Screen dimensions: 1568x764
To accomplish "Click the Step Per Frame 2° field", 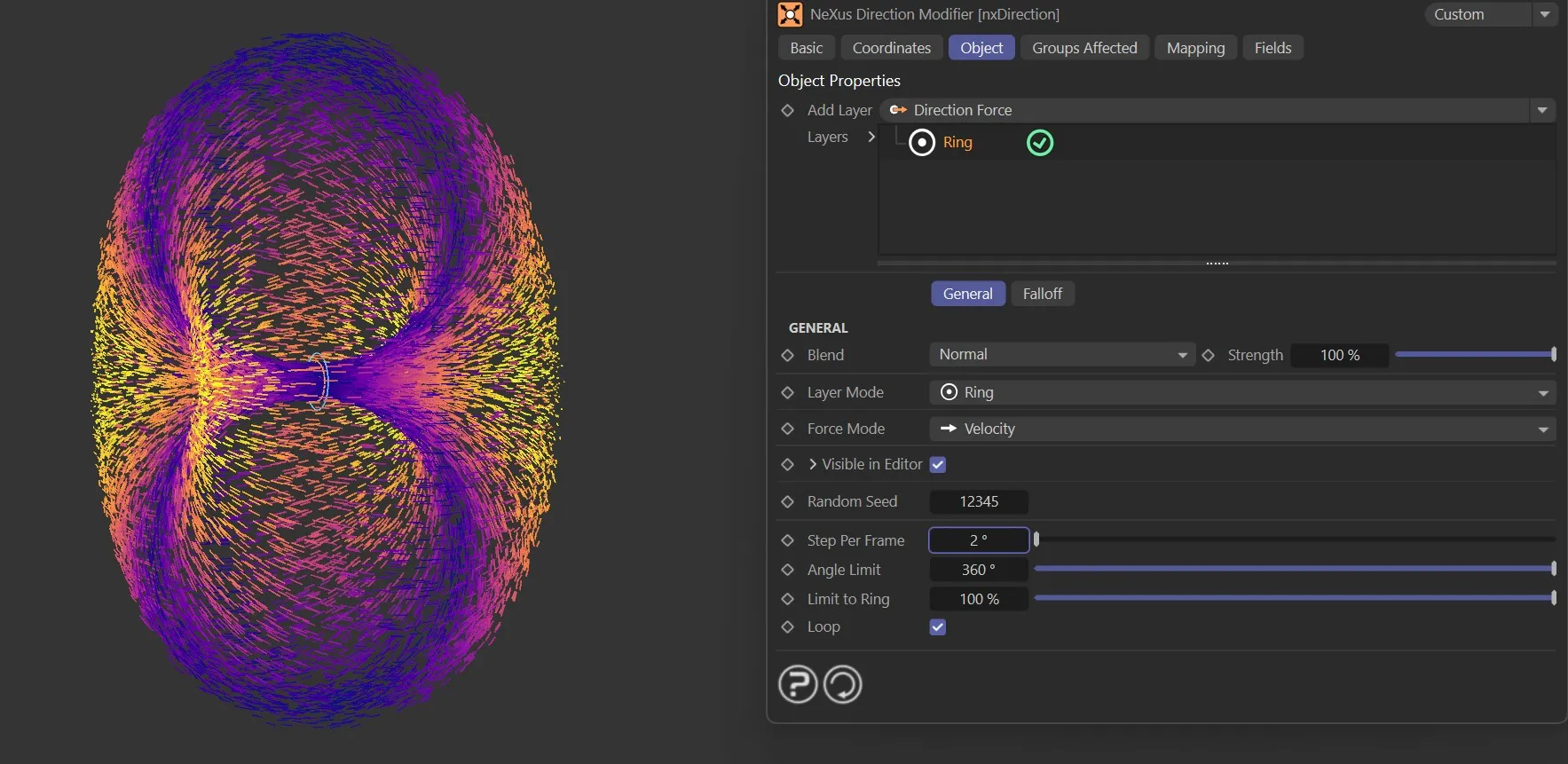I will (x=979, y=540).
